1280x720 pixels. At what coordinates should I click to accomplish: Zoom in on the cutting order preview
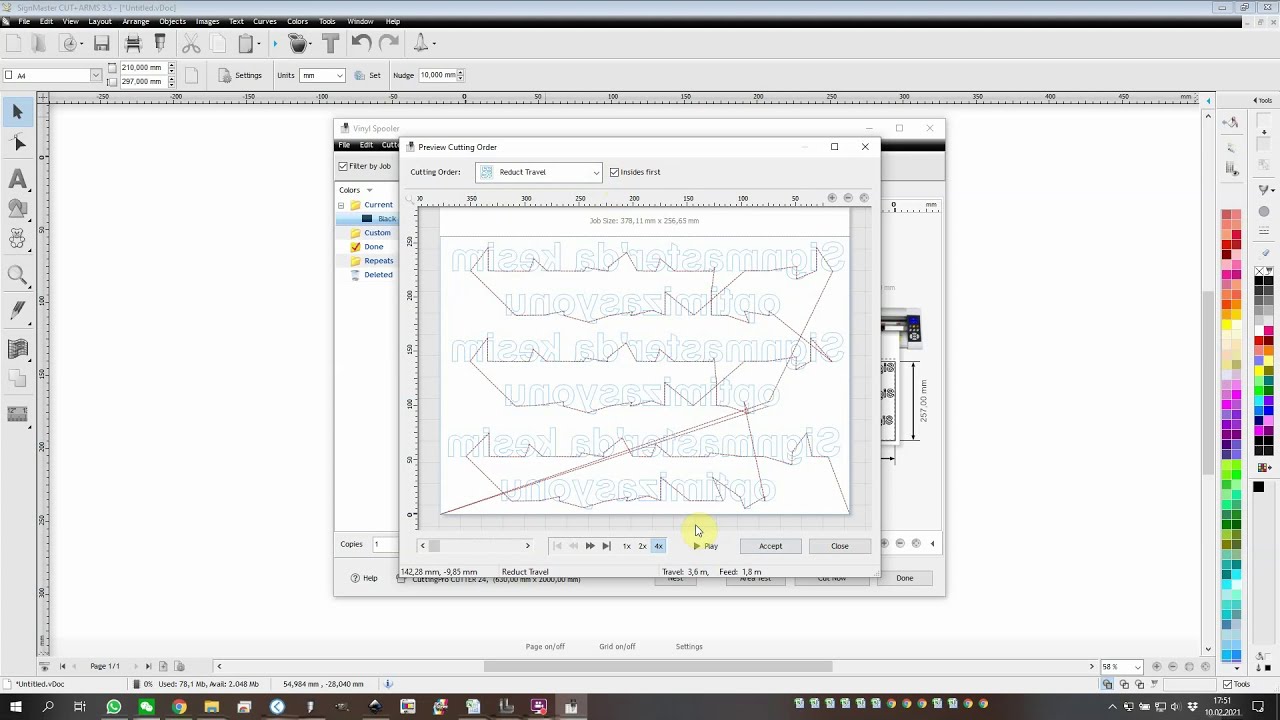(832, 198)
